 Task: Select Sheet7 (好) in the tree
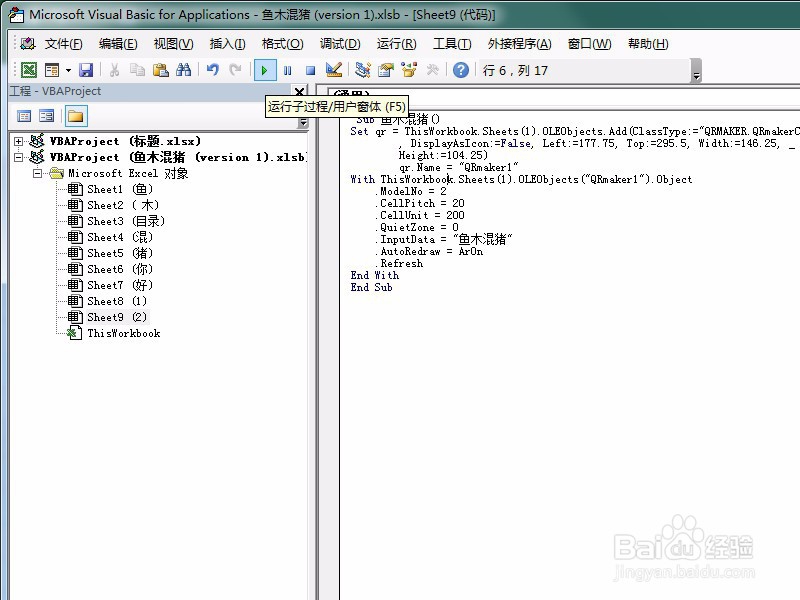click(x=120, y=285)
